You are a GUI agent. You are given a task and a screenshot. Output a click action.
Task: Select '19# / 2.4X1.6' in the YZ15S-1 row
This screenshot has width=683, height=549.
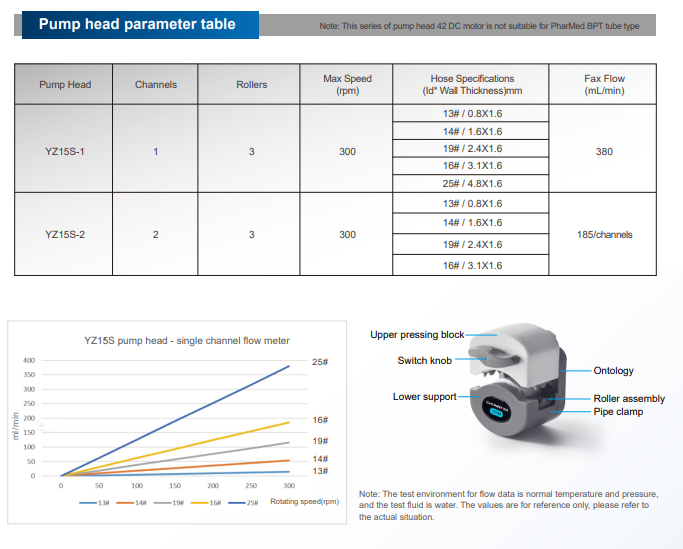point(472,149)
